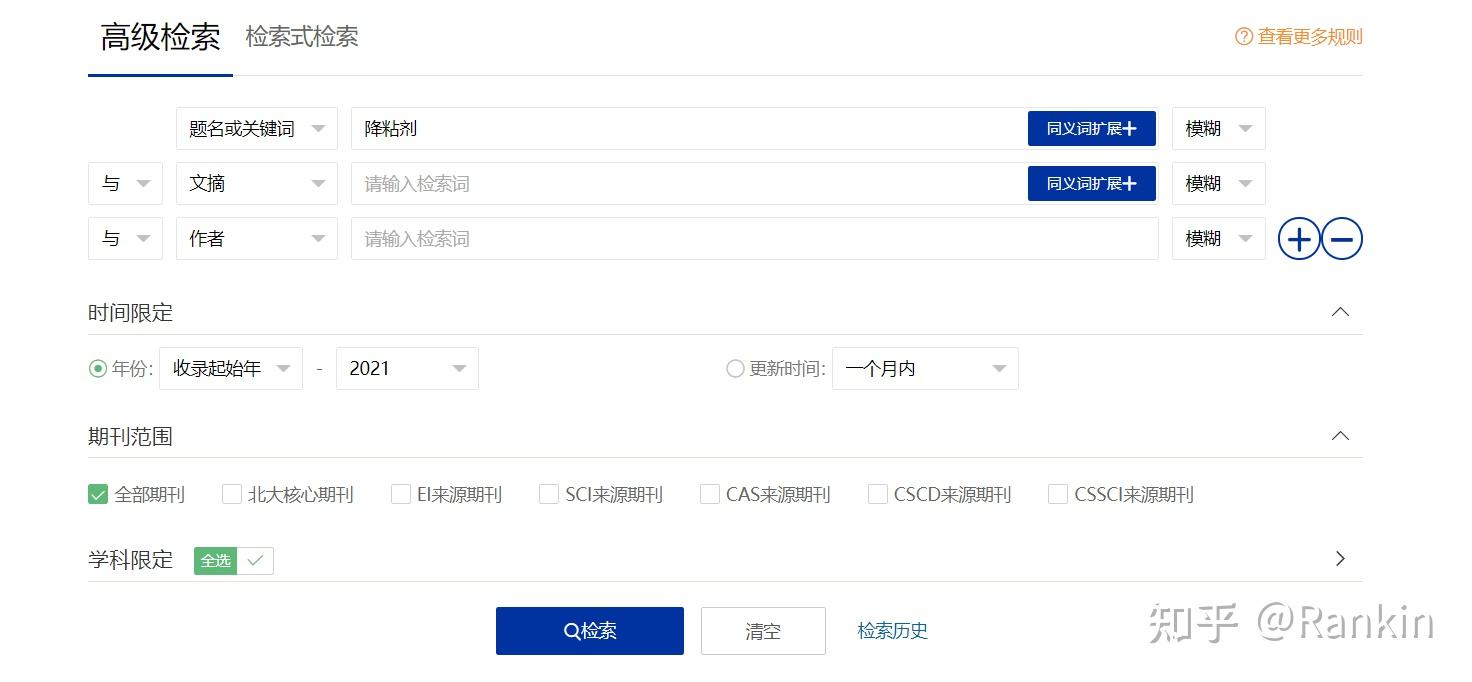The height and width of the screenshot is (682, 1472).
Task: Open the 收录起始年 start year dropdown
Action: [231, 369]
